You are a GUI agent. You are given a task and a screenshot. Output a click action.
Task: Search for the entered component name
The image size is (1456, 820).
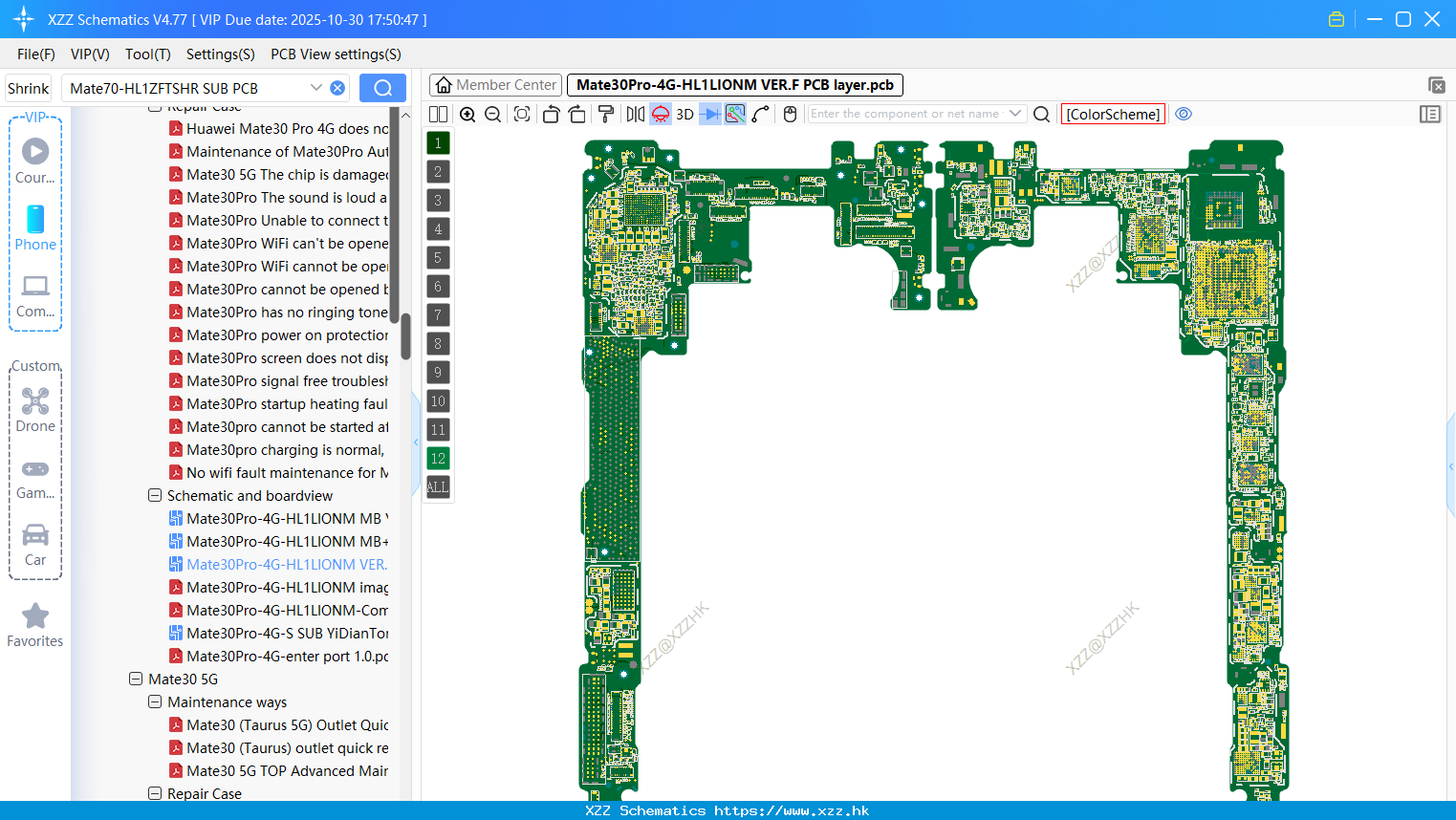coord(1042,114)
